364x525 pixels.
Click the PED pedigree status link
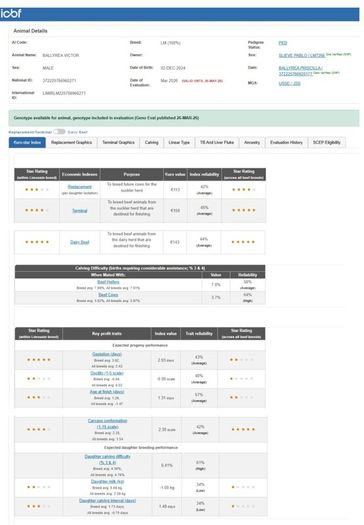283,43
